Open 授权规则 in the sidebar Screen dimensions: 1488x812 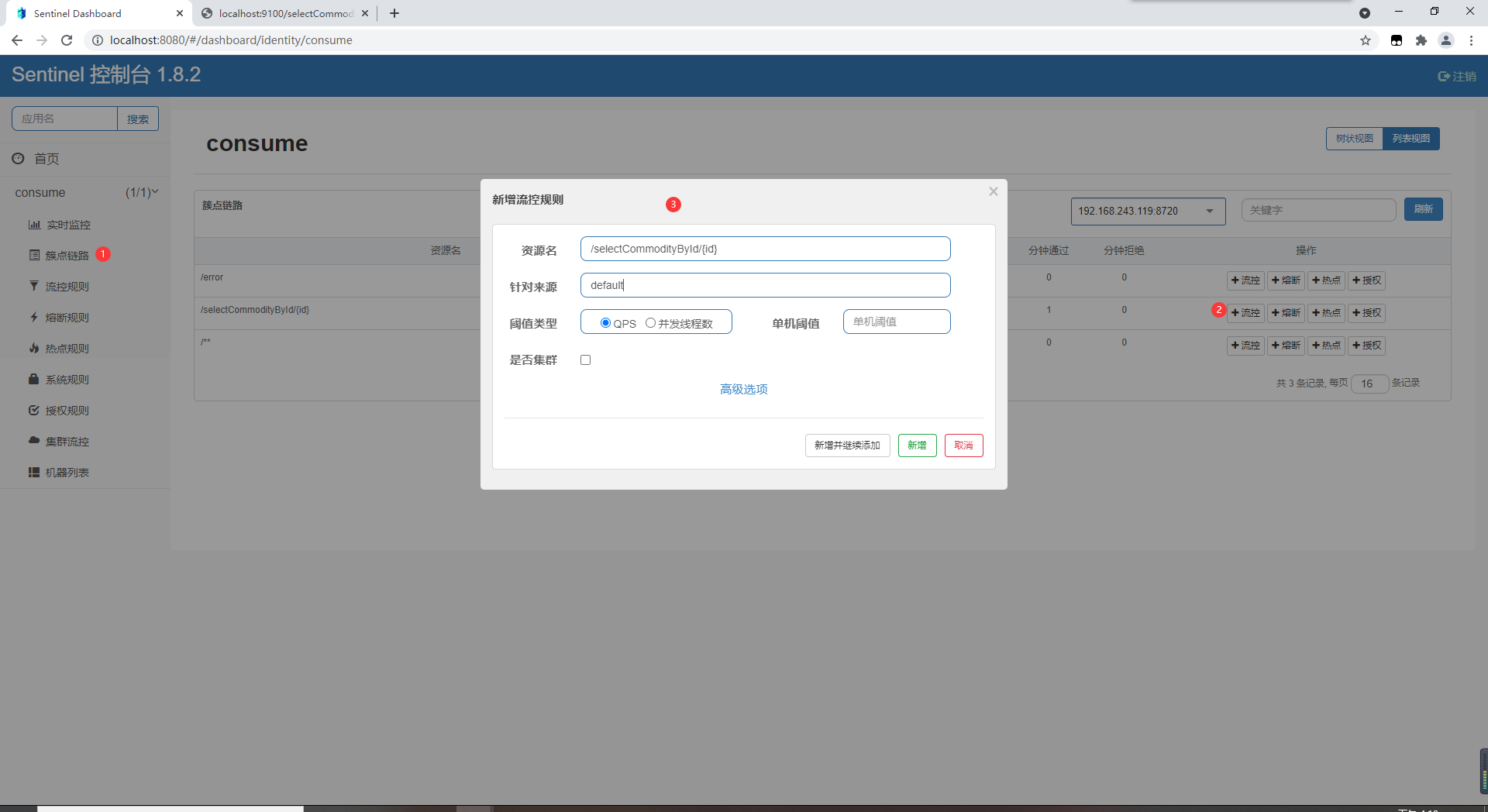(67, 411)
